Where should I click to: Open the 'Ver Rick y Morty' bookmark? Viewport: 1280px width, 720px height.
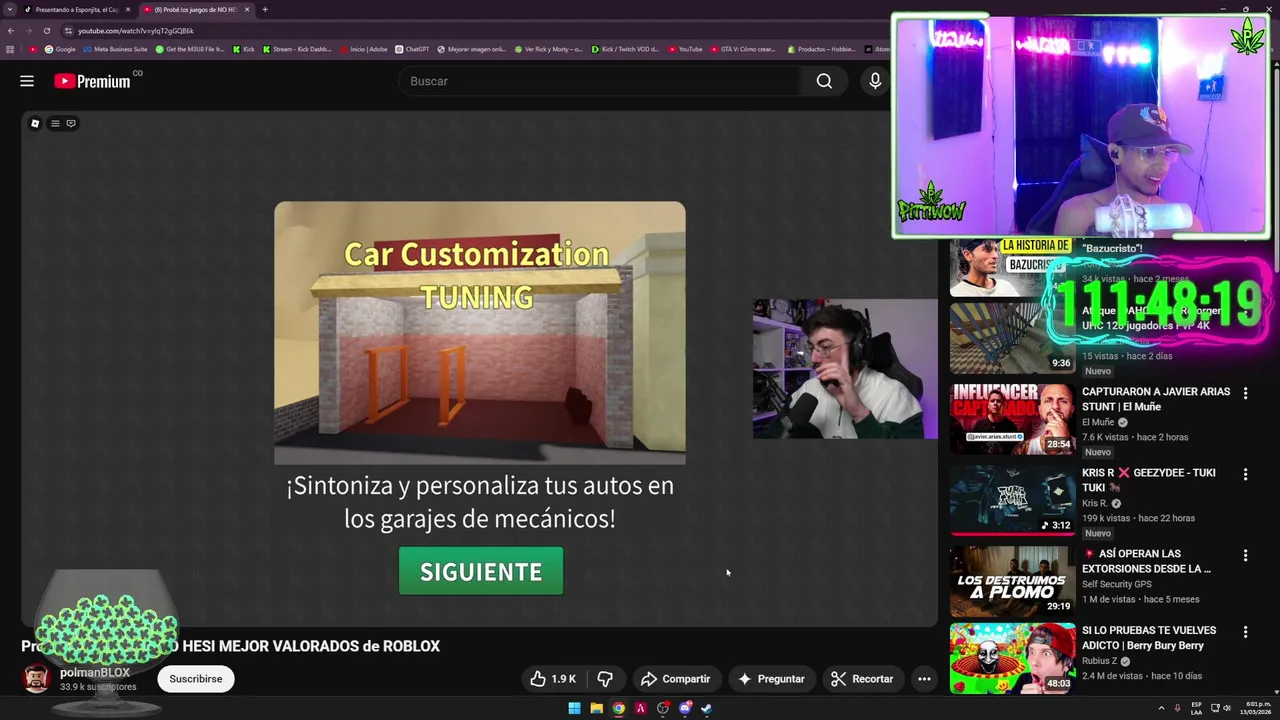tap(549, 49)
